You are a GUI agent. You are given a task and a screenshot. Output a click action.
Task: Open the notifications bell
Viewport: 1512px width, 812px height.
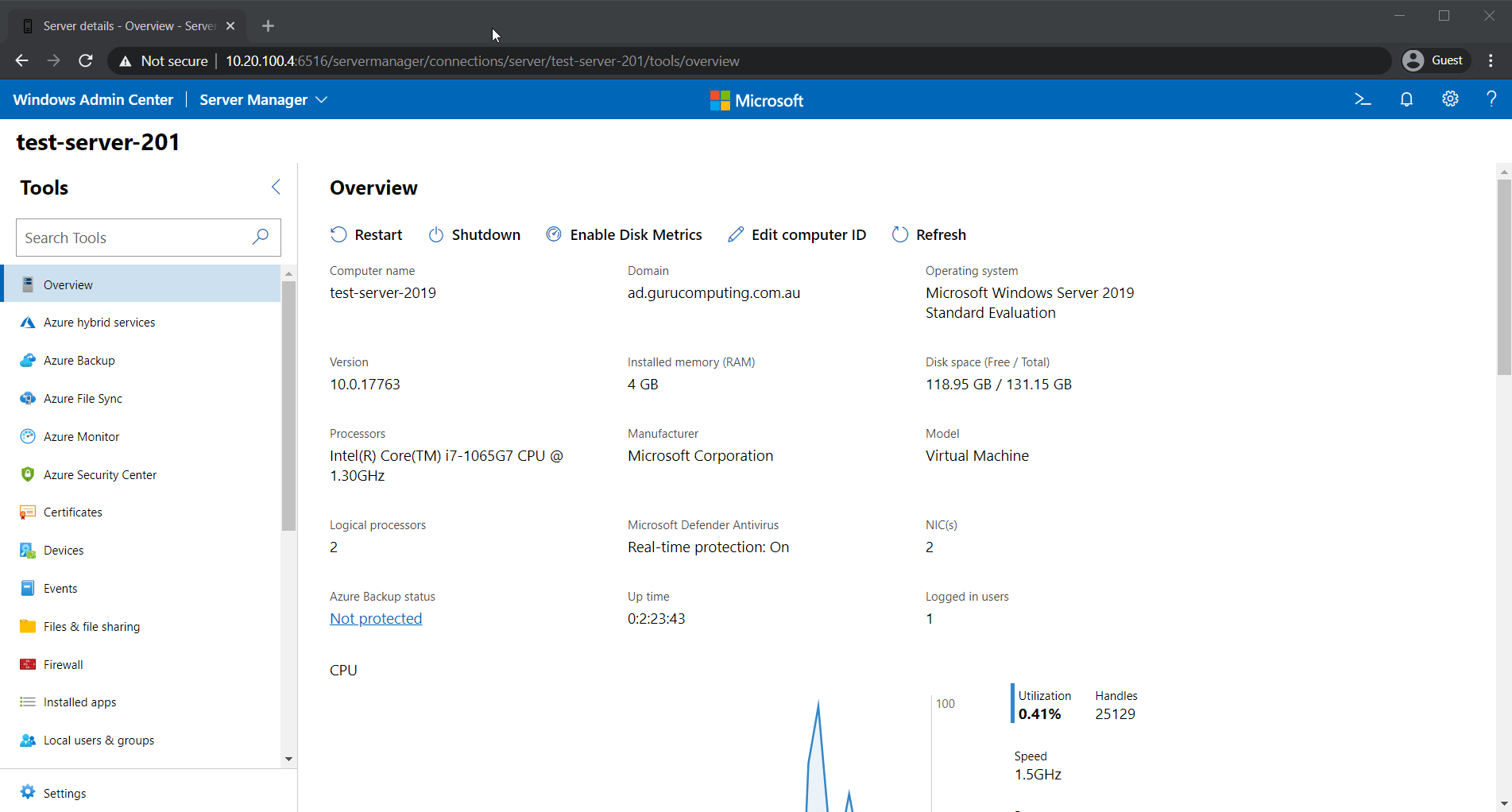tap(1406, 99)
